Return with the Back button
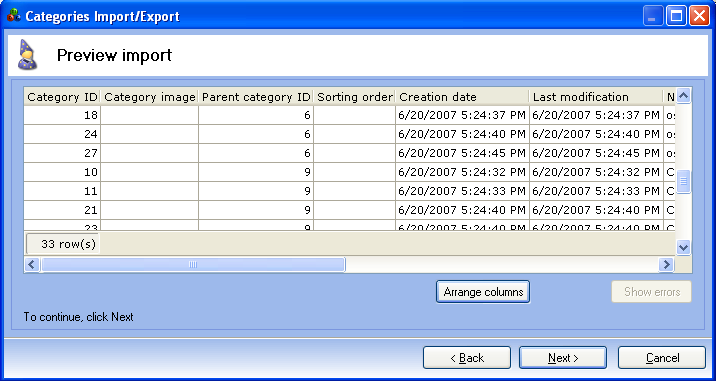Image resolution: width=716 pixels, height=381 pixels. coord(467,358)
